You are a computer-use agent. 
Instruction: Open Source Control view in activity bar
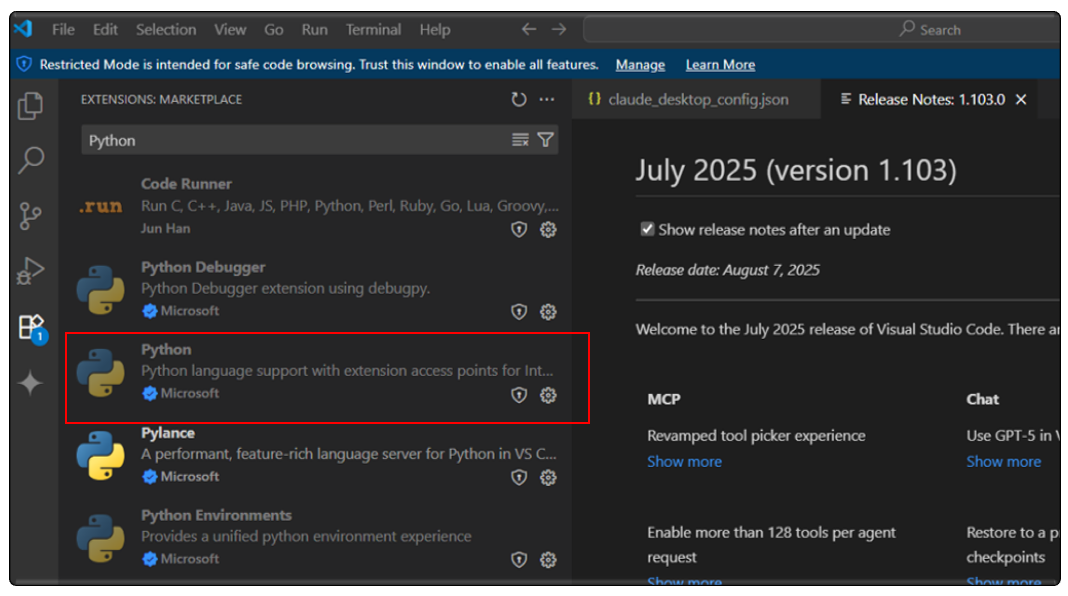click(x=30, y=217)
